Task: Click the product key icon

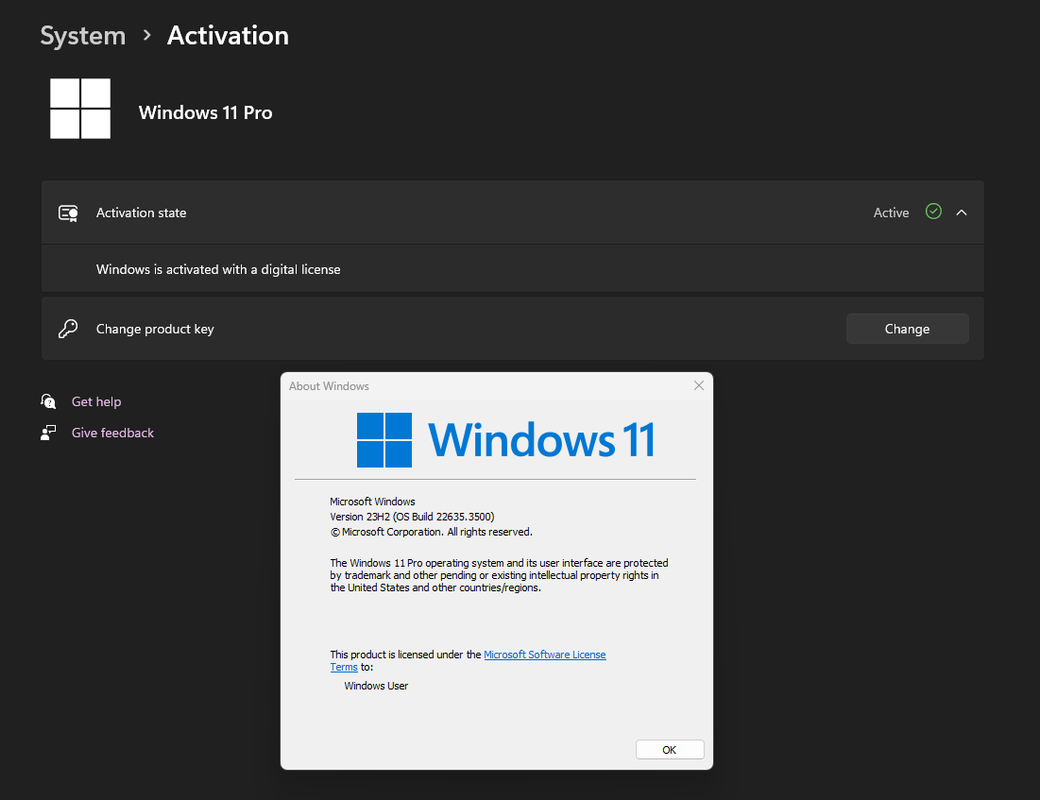Action: point(68,328)
